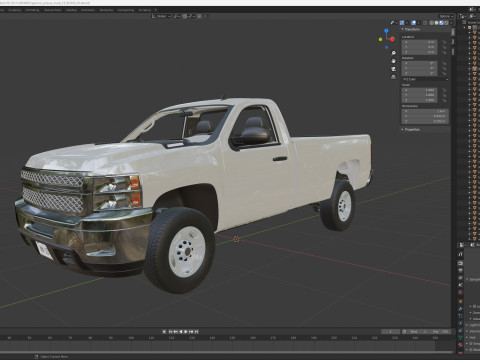The image size is (480, 360).
Task: Open the Object Data properties tab
Action: point(460,337)
